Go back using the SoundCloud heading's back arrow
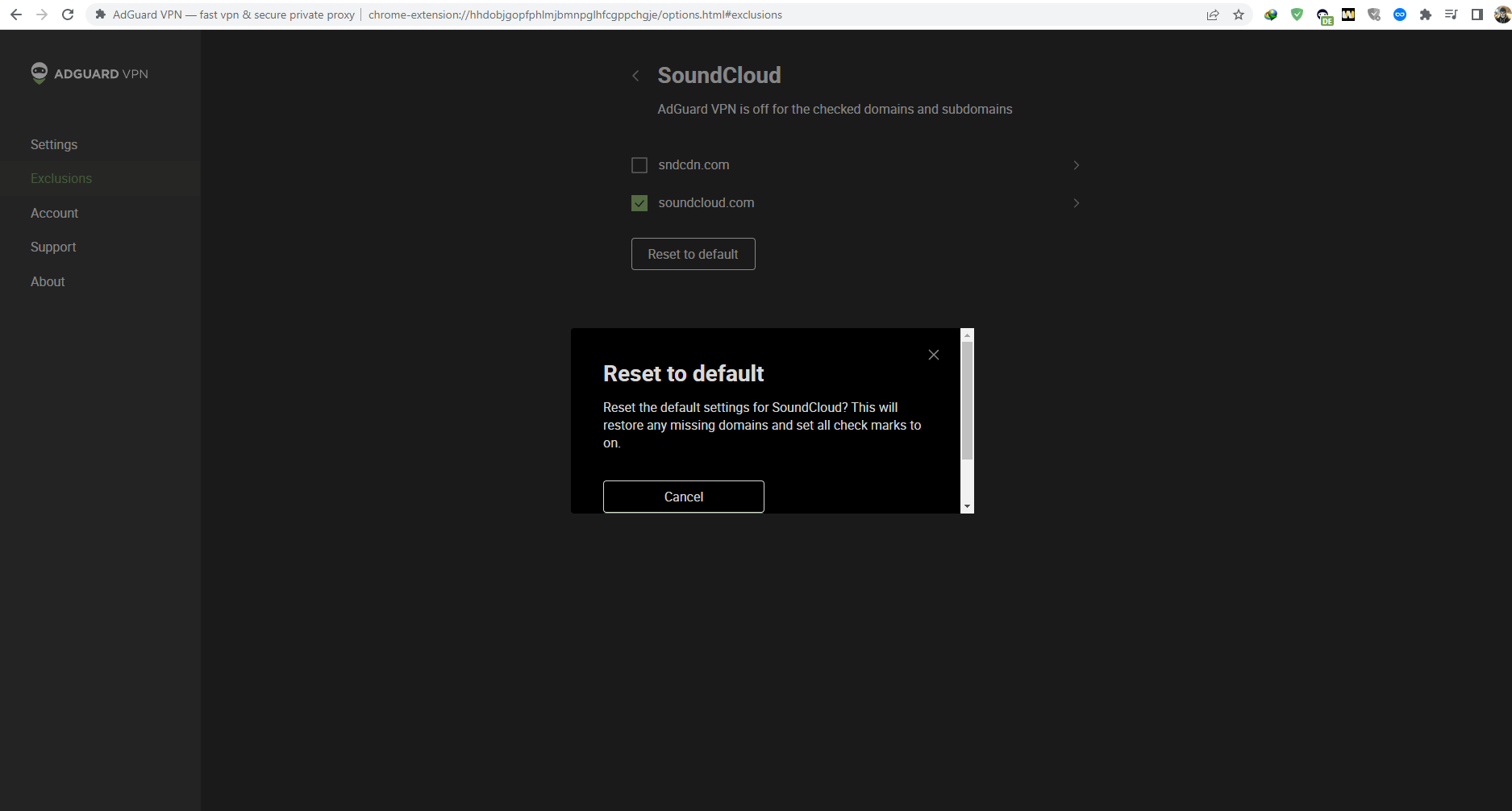Viewport: 1512px width, 811px height. tap(636, 75)
